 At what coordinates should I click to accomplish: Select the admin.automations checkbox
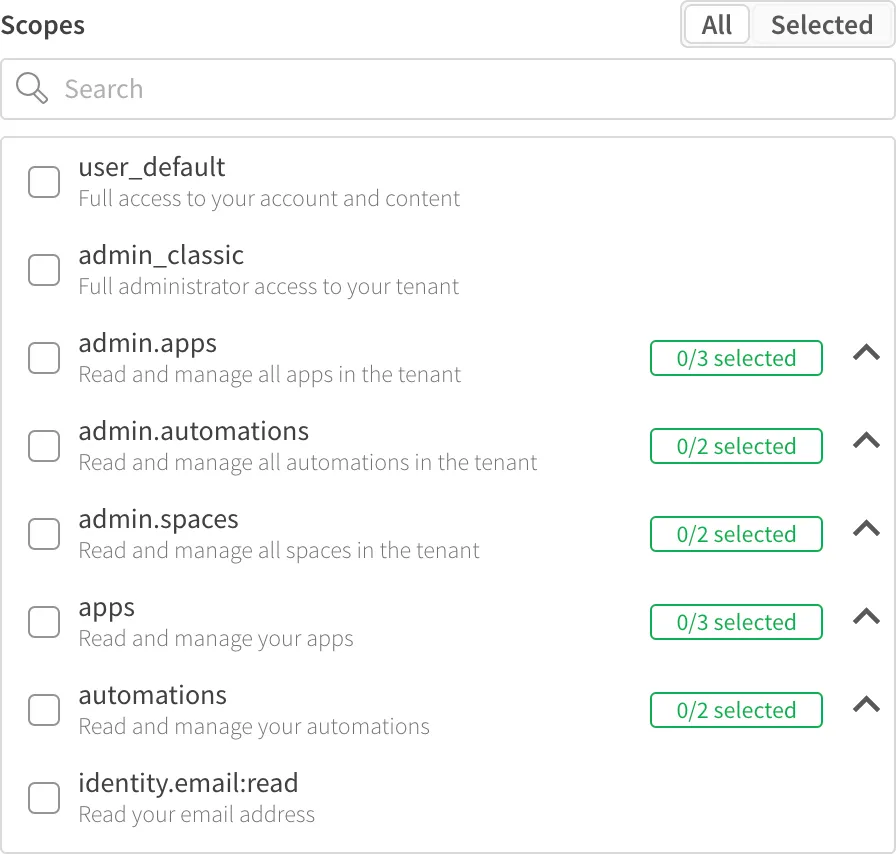click(44, 446)
